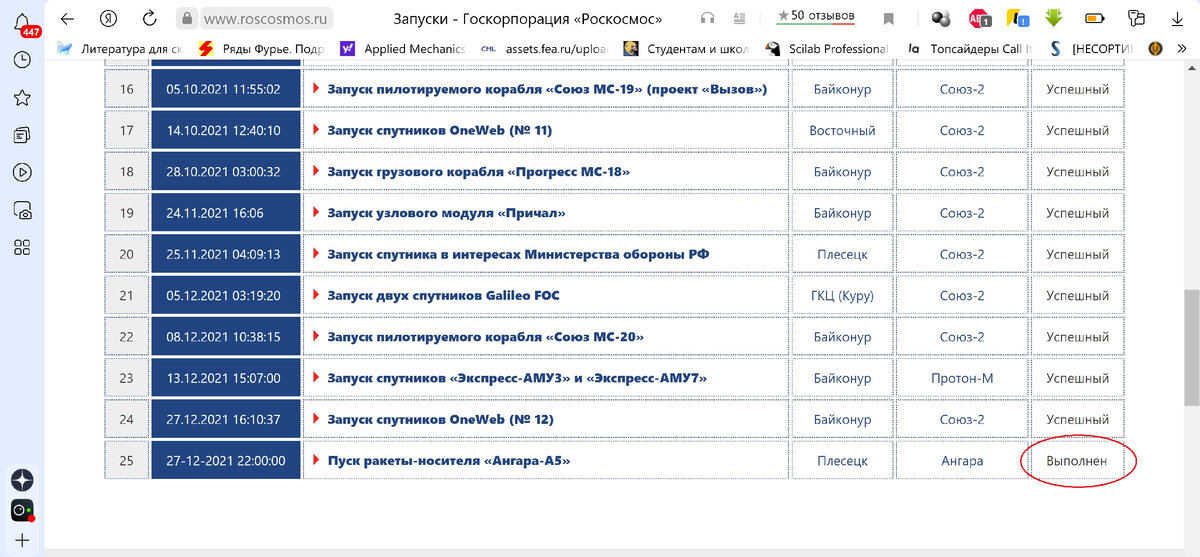Open the extensions manager icon
The image size is (1200, 557).
tap(1135, 18)
